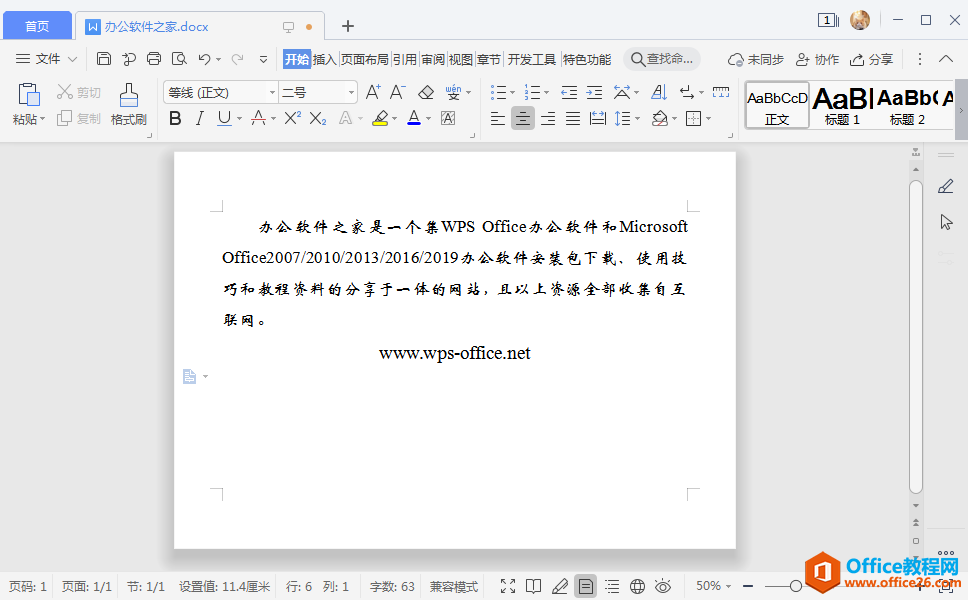
Task: Open the 引用 ribbon tab
Action: (x=405, y=59)
